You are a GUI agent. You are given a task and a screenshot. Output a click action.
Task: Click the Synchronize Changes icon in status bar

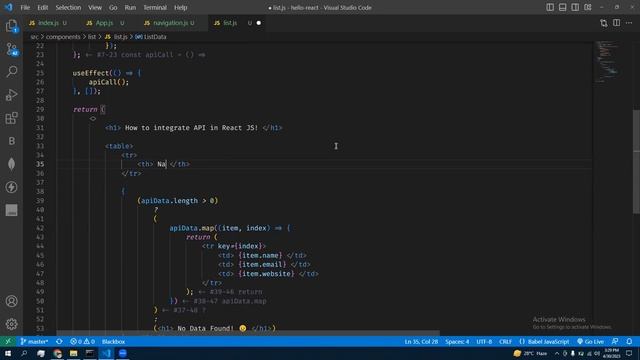pos(59,342)
